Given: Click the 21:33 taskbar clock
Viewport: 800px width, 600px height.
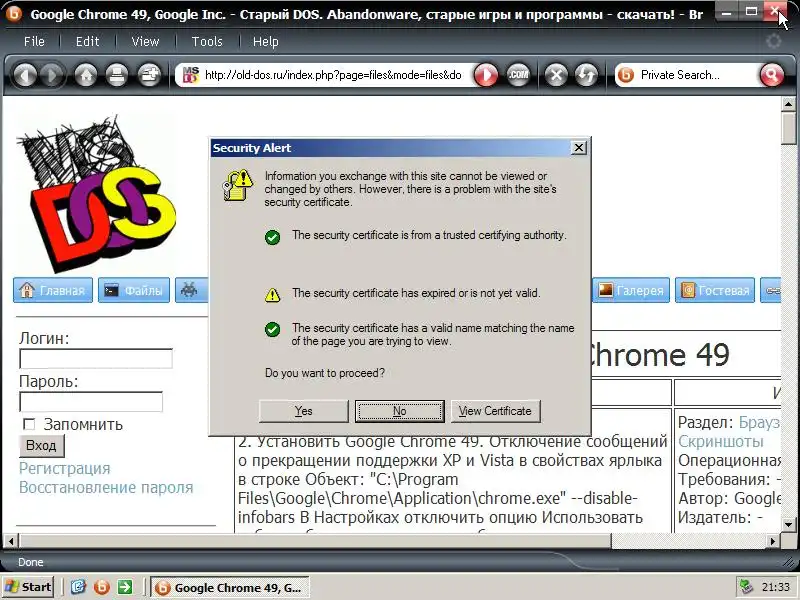Looking at the screenshot, I should pyautogui.click(x=775, y=587).
